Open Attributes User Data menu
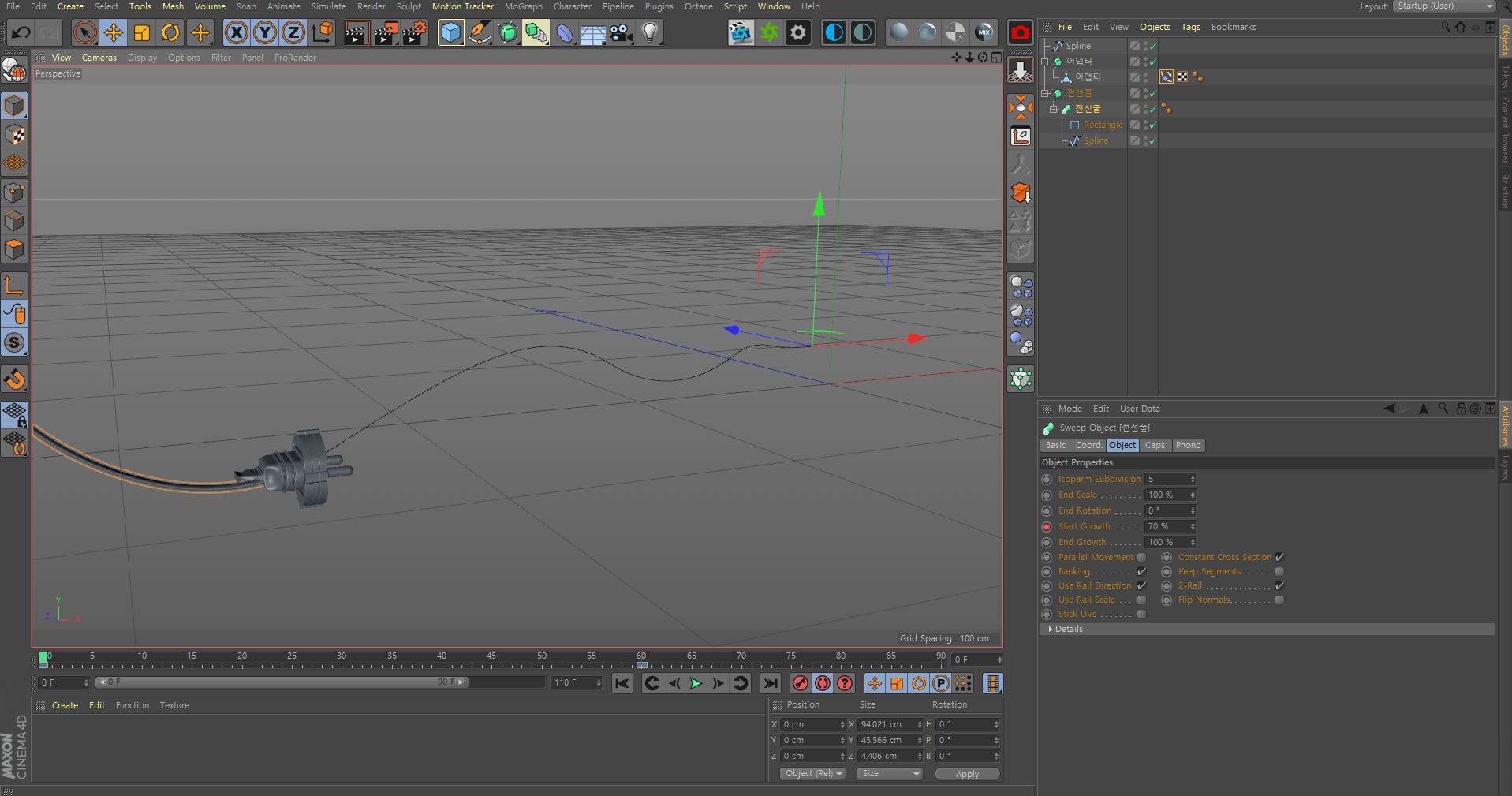The image size is (1512, 796). click(1140, 409)
